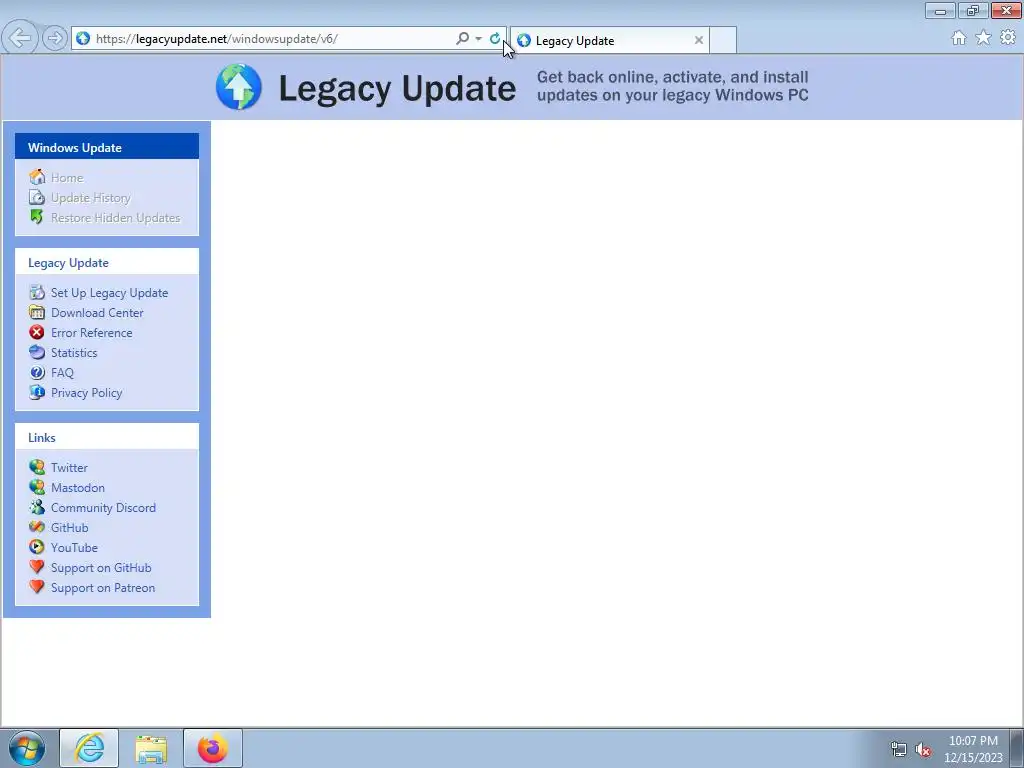Click the Restore Hidden Updates text link
This screenshot has width=1024, height=768.
[116, 218]
